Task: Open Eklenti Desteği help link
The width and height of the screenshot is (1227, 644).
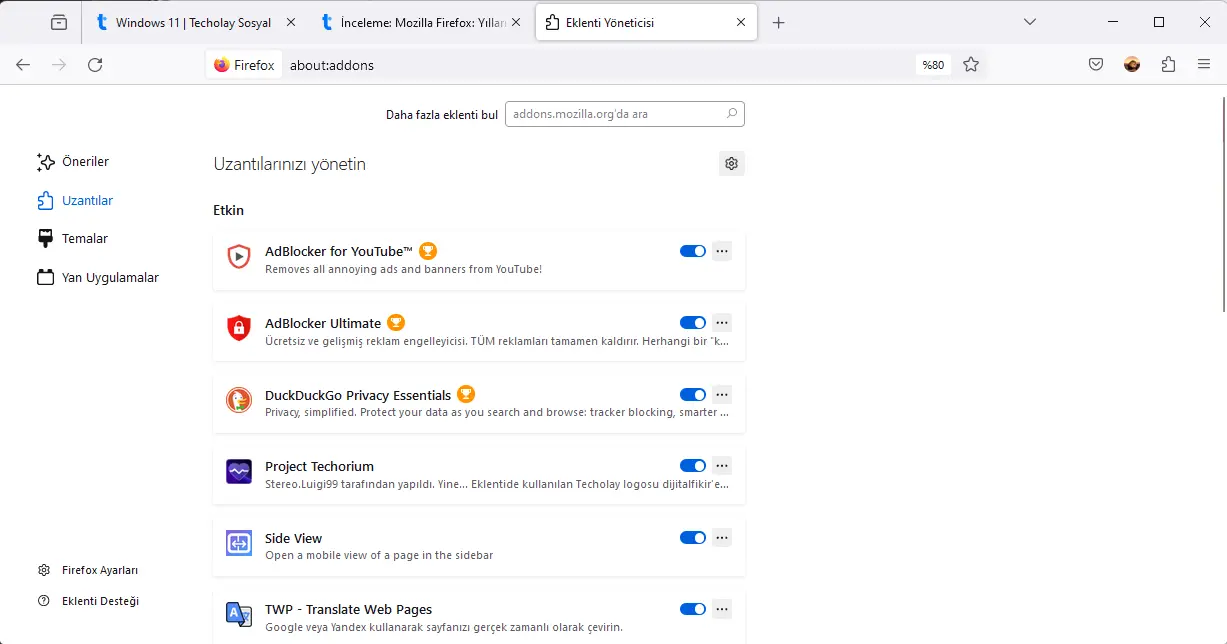Action: [88, 601]
